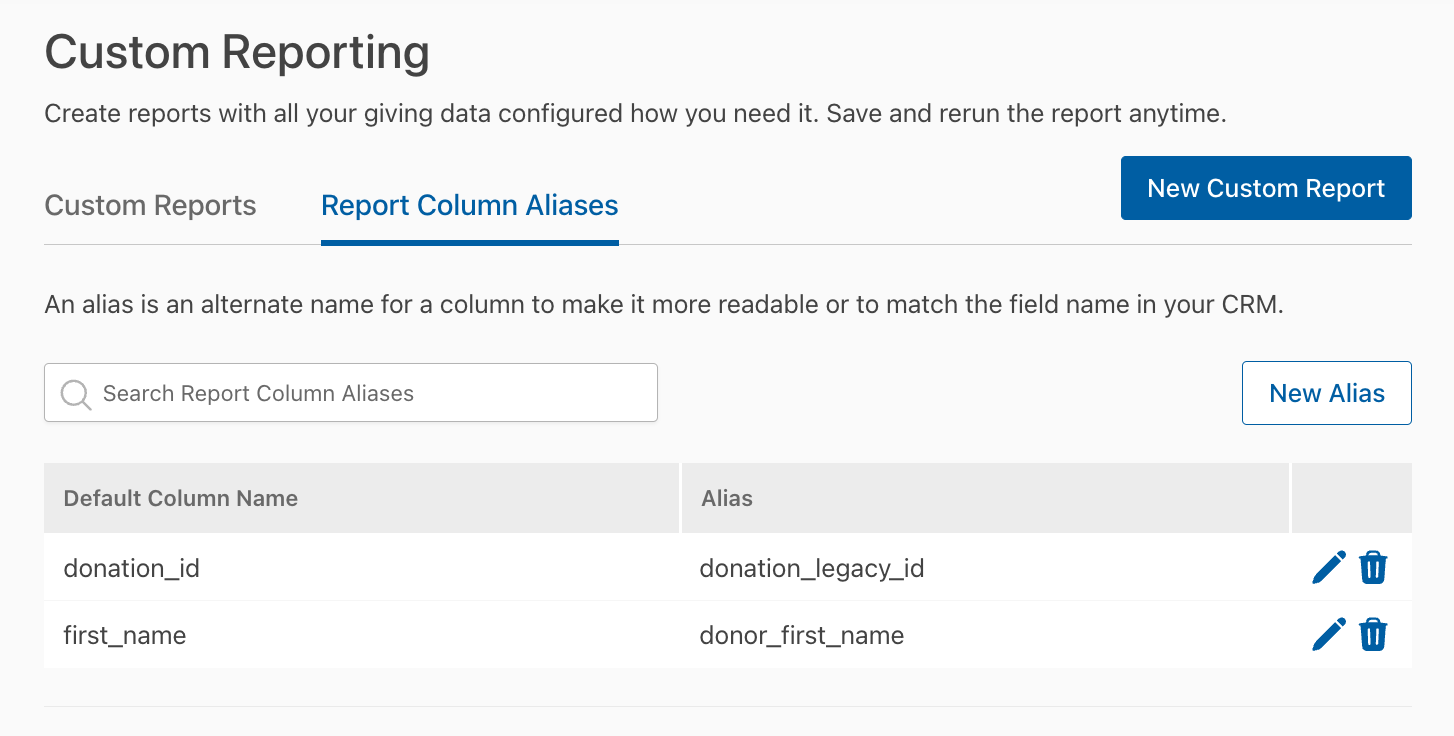Click the Default Column Name header
1454x736 pixels.
coord(361,498)
